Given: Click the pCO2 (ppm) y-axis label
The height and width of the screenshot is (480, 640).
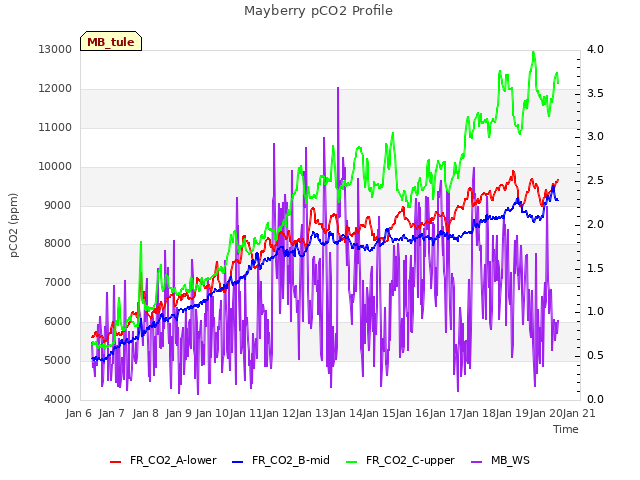Looking at the screenshot, I should (14, 225).
